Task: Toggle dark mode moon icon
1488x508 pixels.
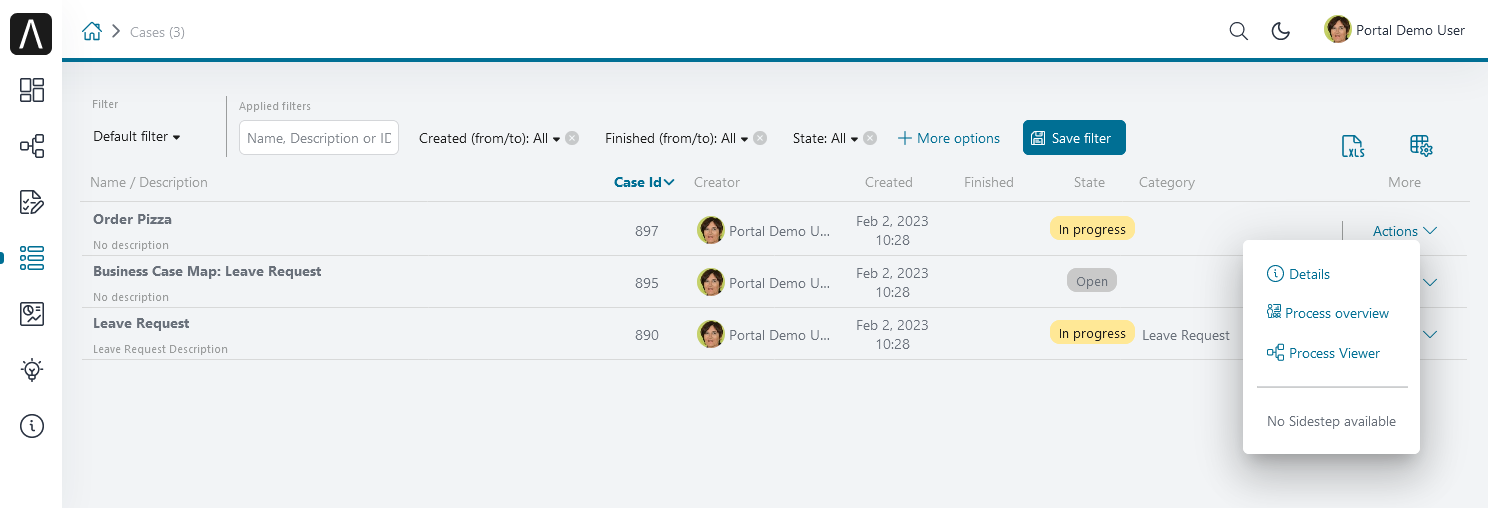Action: (x=1281, y=31)
